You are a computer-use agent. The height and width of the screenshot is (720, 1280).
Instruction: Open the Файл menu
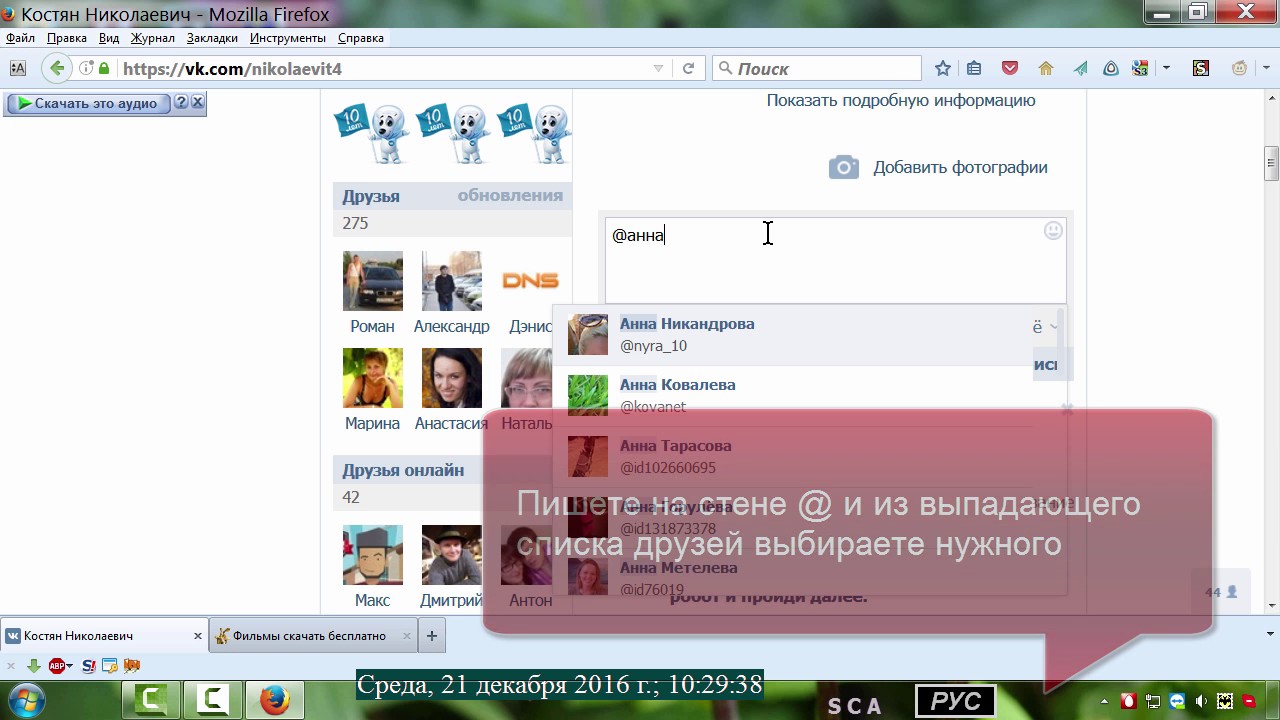[x=20, y=38]
